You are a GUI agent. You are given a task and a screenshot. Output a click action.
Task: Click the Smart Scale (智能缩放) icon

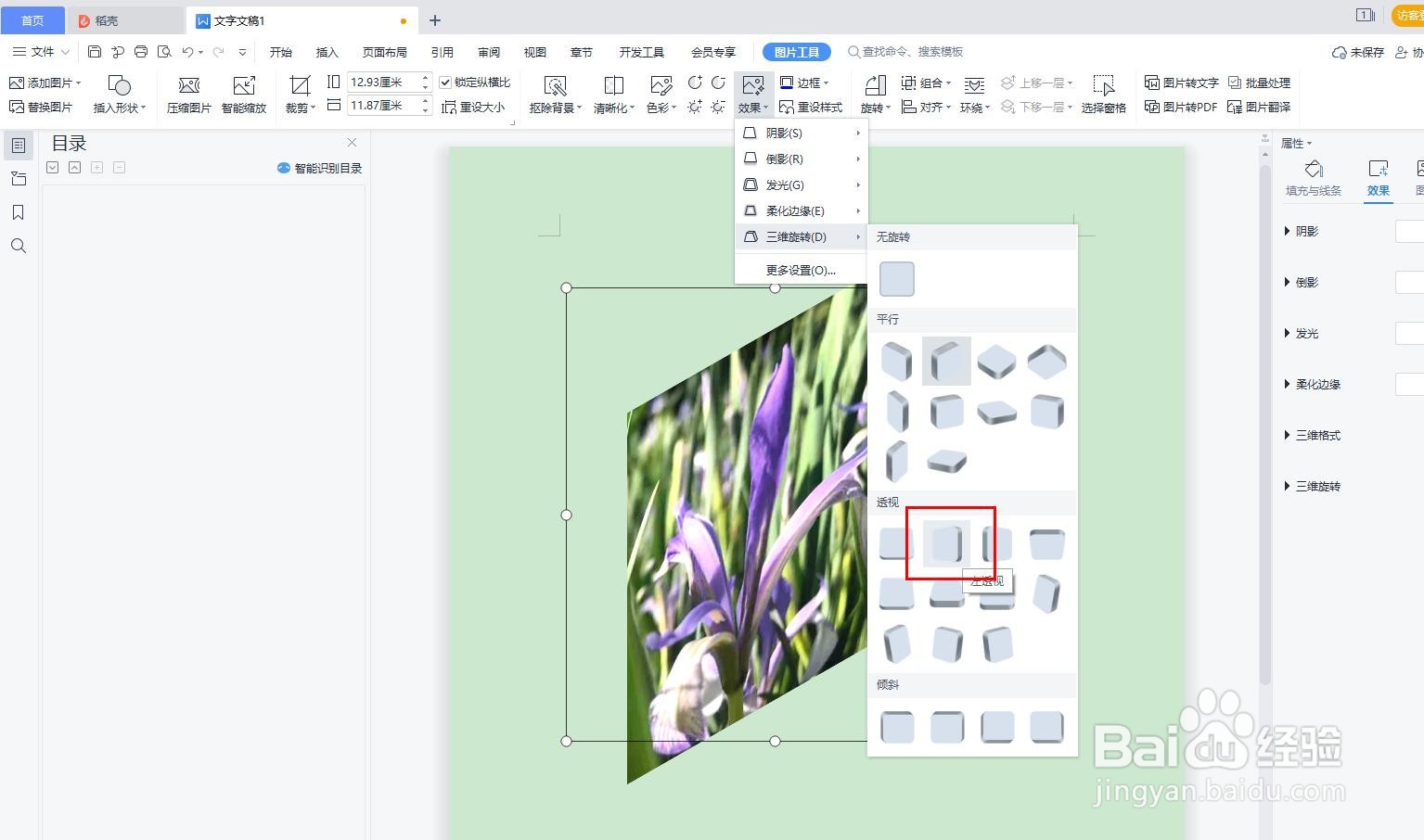point(244,86)
